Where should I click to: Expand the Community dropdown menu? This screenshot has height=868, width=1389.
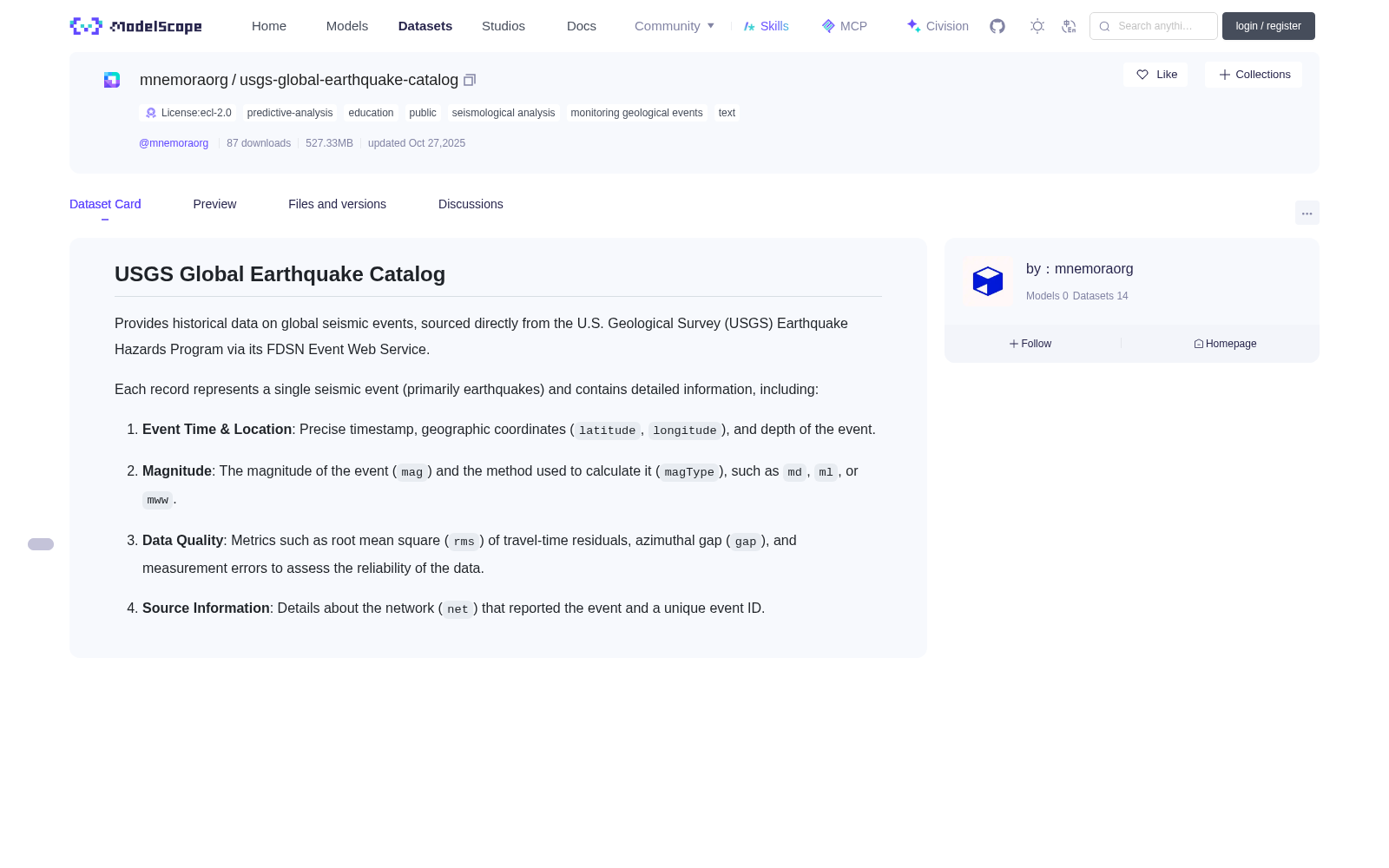(675, 26)
